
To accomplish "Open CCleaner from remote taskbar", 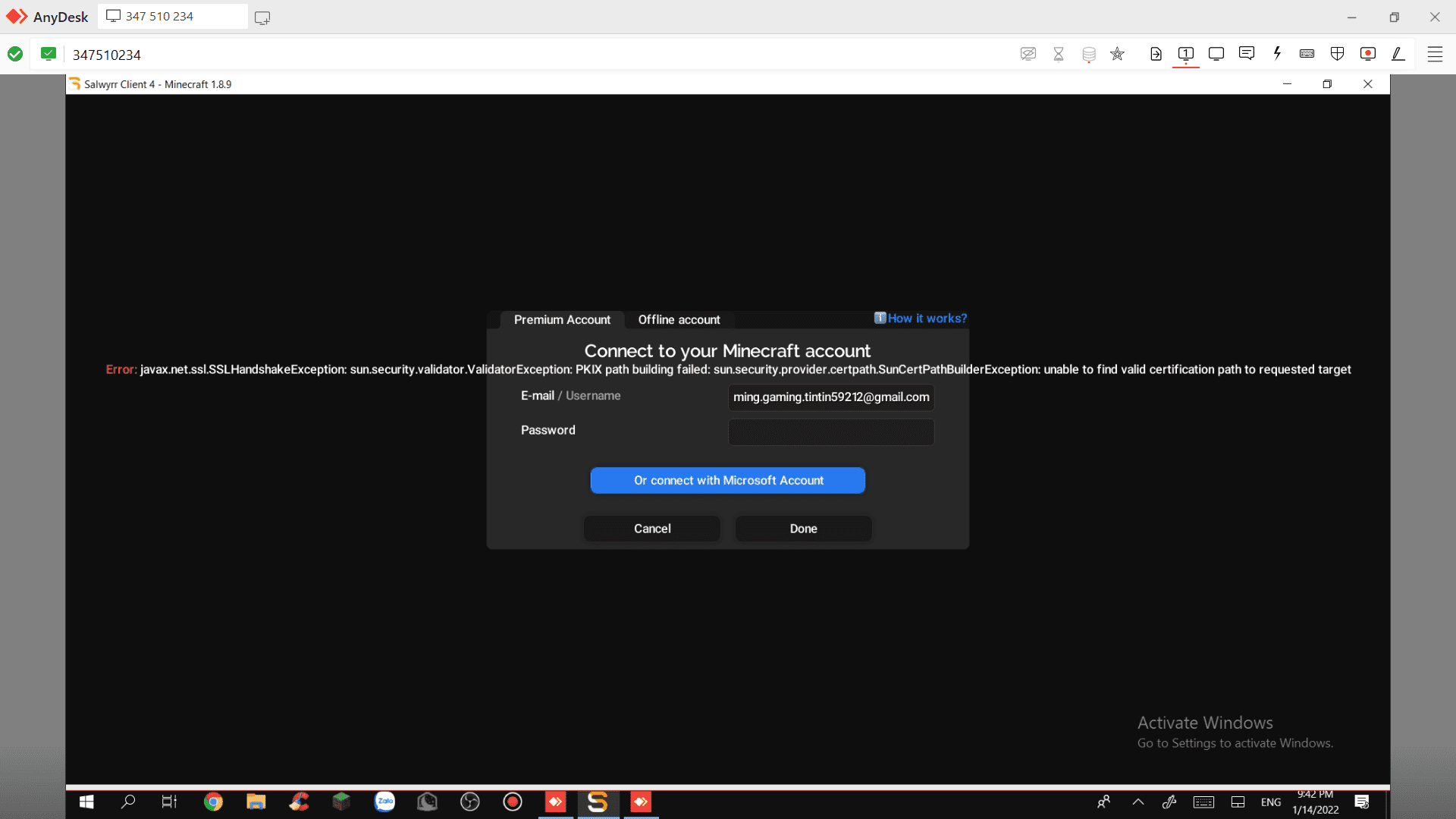I will (299, 802).
